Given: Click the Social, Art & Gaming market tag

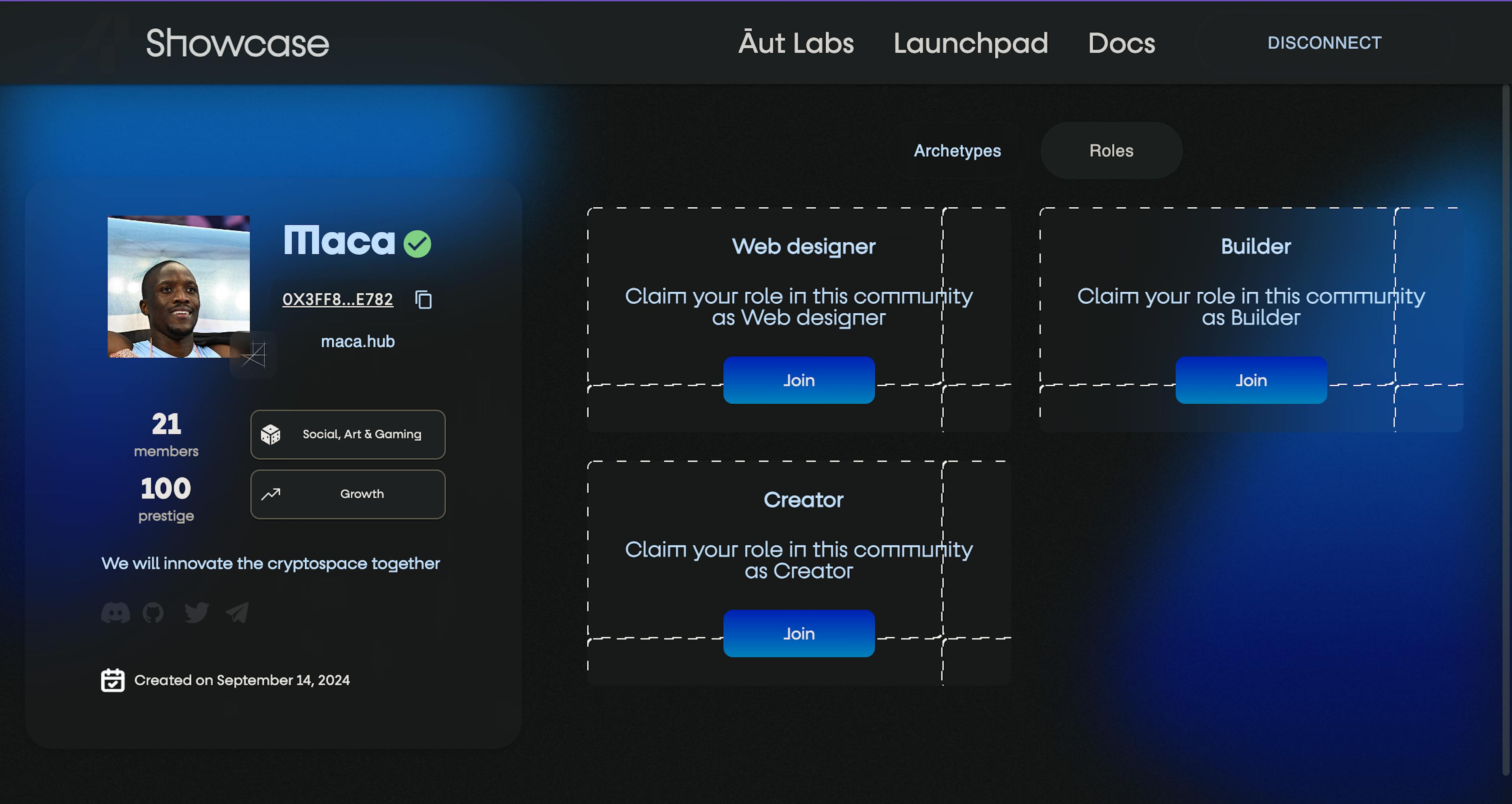Looking at the screenshot, I should [348, 434].
